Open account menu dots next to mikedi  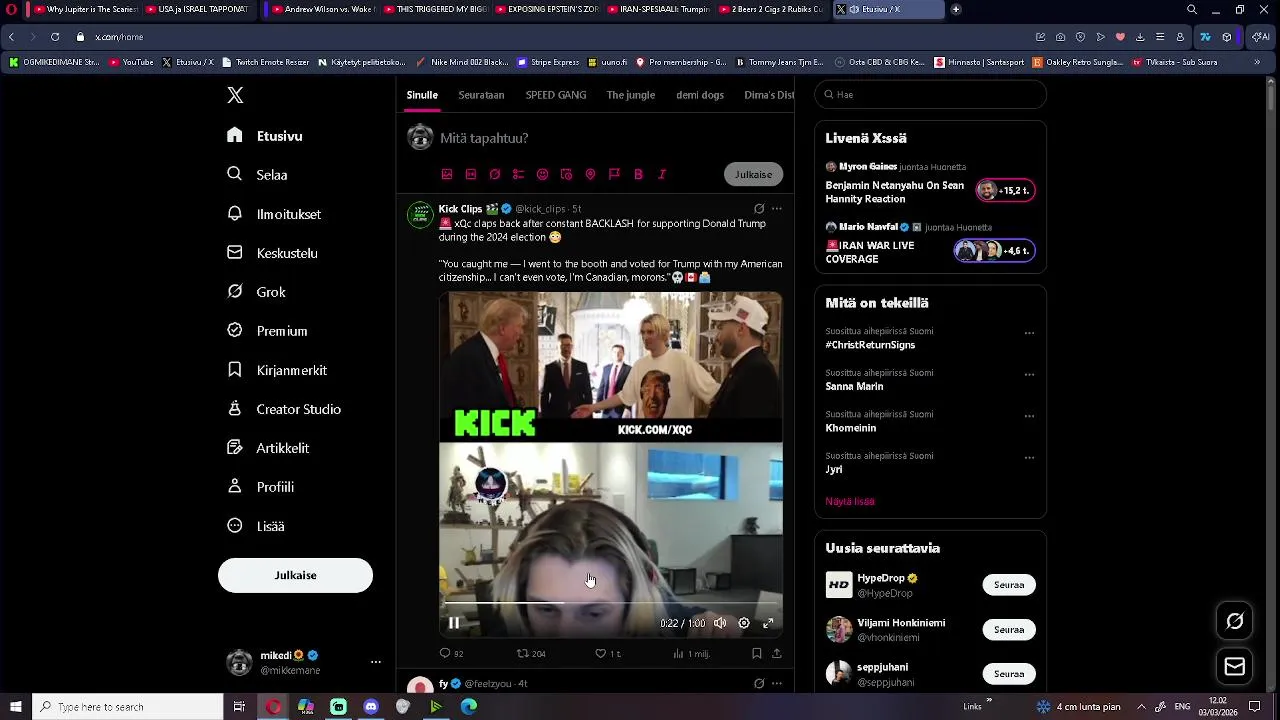[x=376, y=662]
